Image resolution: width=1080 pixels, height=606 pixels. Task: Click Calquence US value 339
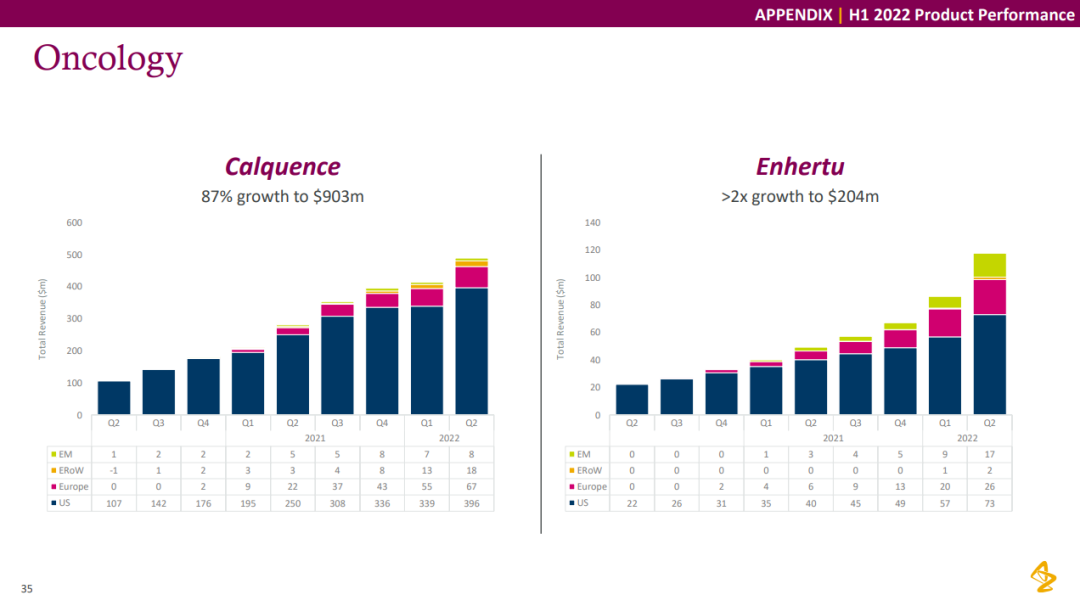point(427,503)
